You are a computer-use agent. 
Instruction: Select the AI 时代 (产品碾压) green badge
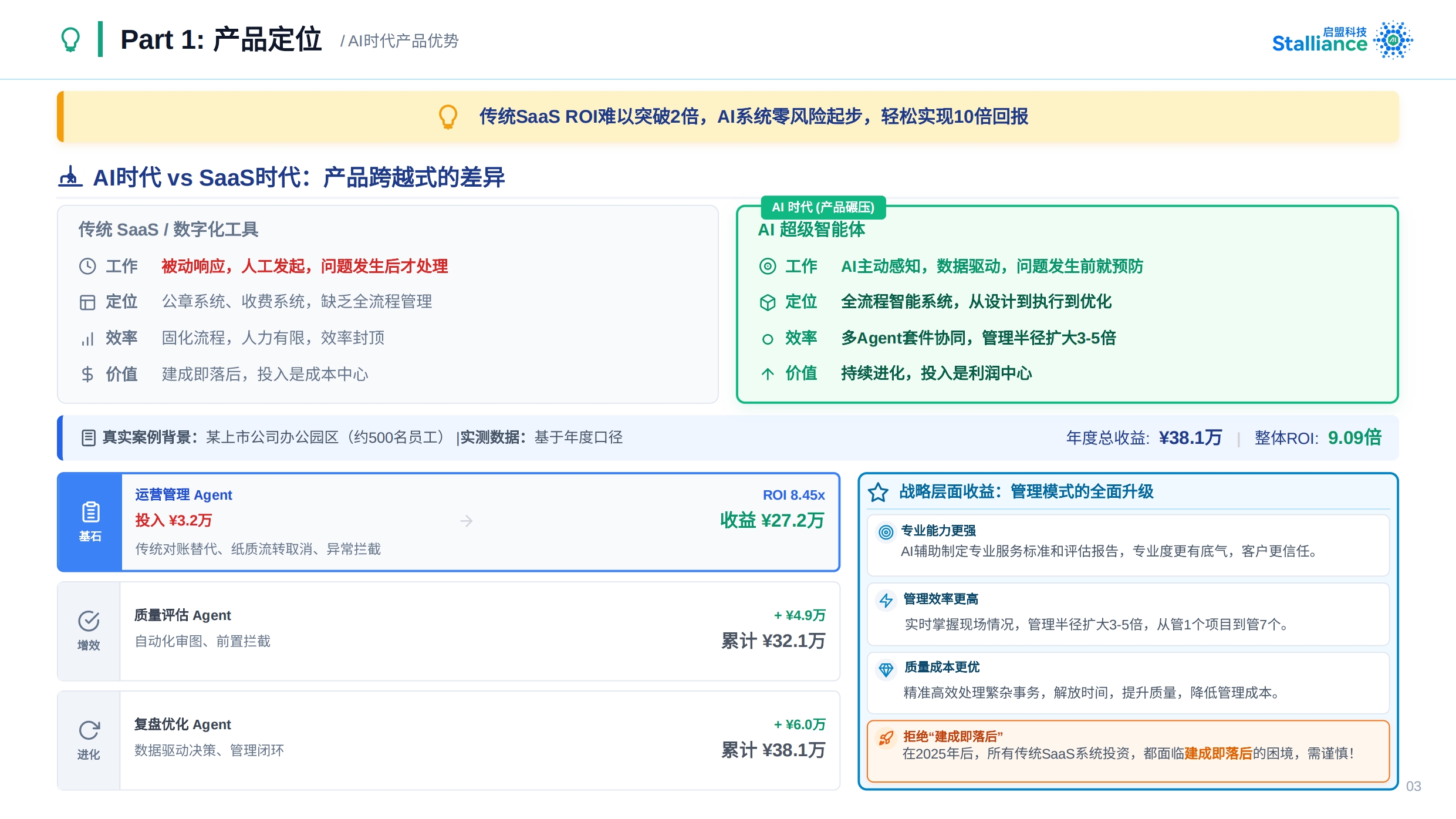tap(823, 207)
